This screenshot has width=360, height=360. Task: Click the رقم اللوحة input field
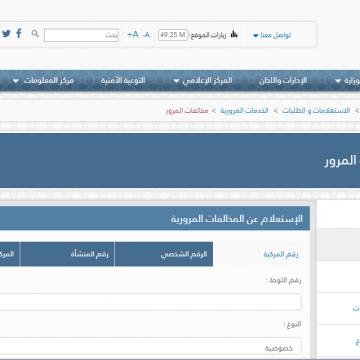pos(151,302)
